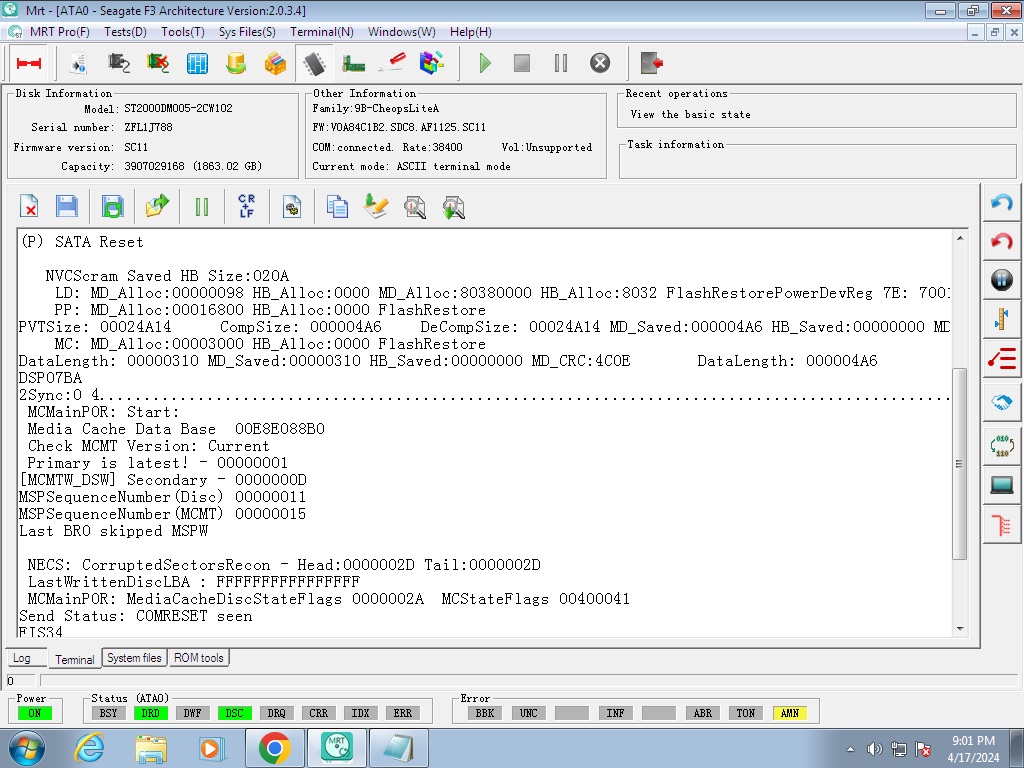The width and height of the screenshot is (1024, 768).
Task: Click the pencil edit notes icon
Action: coord(376,207)
